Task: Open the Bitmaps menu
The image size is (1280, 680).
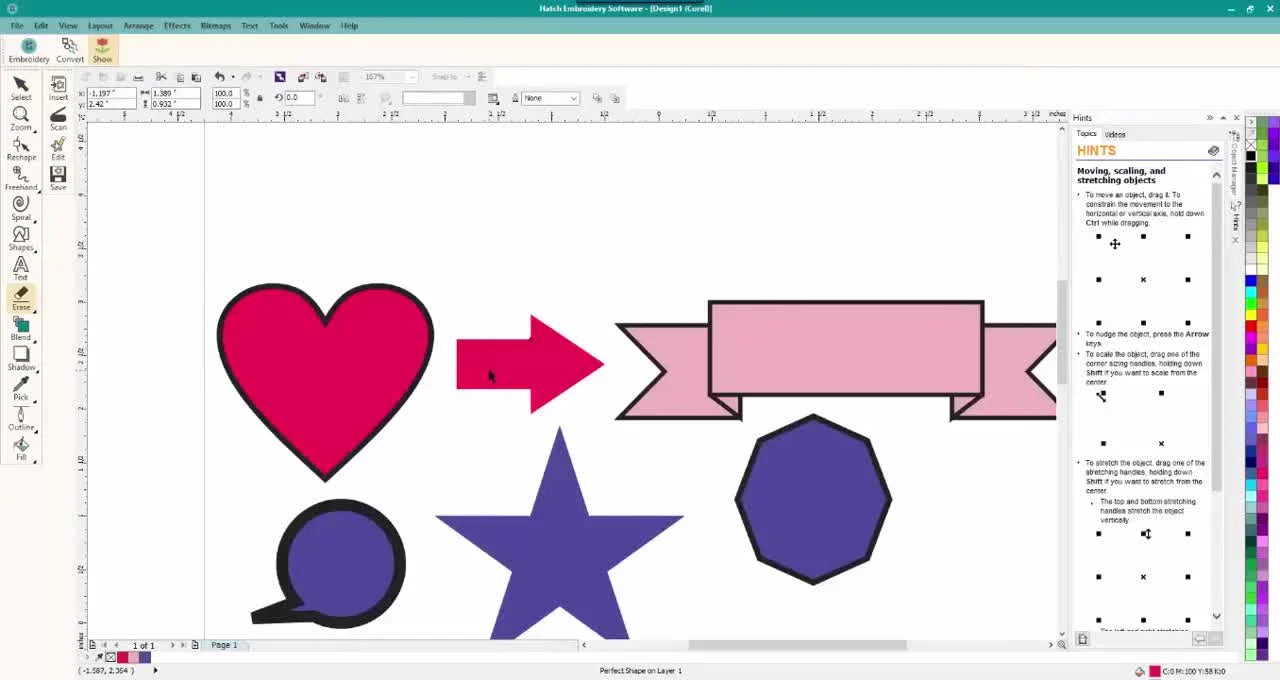Action: 216,25
